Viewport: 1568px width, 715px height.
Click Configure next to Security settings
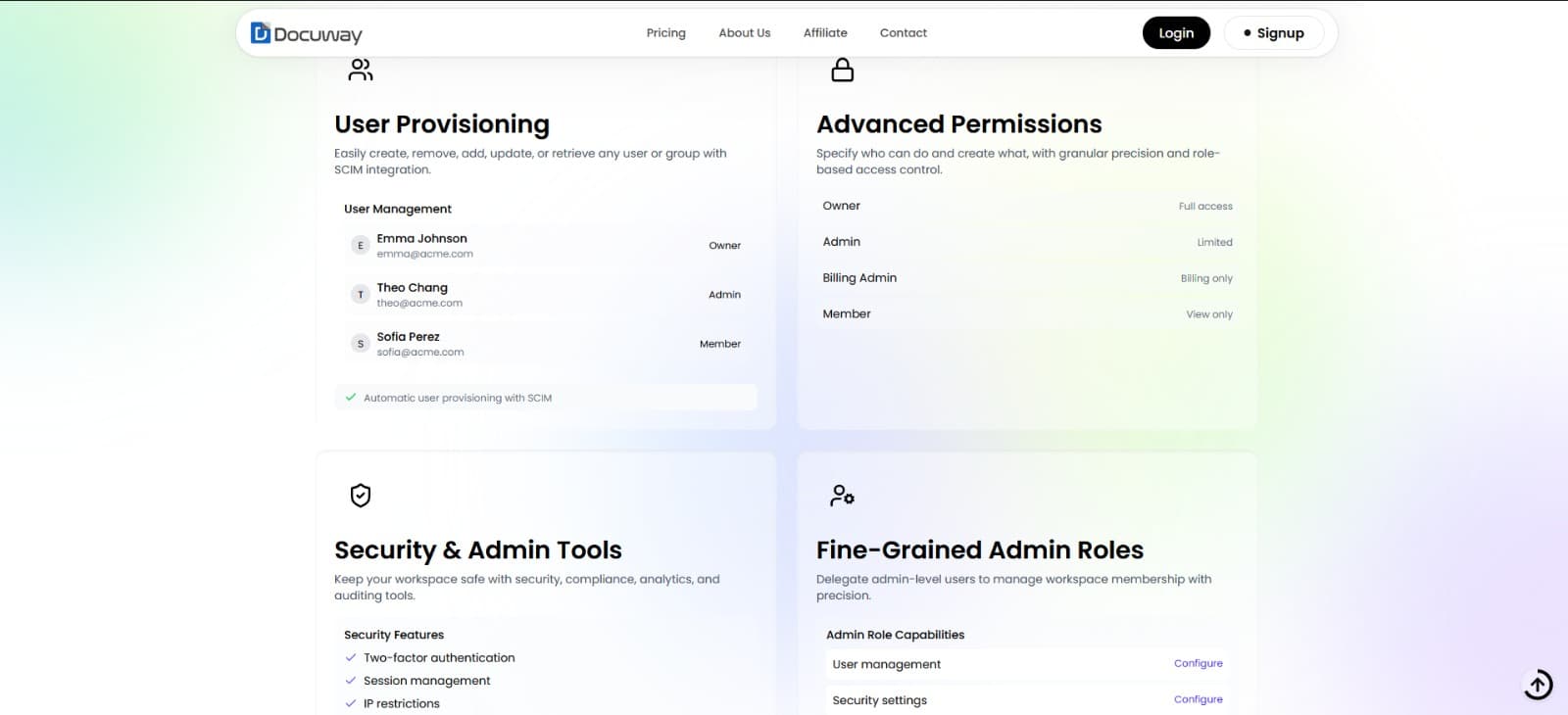point(1198,700)
